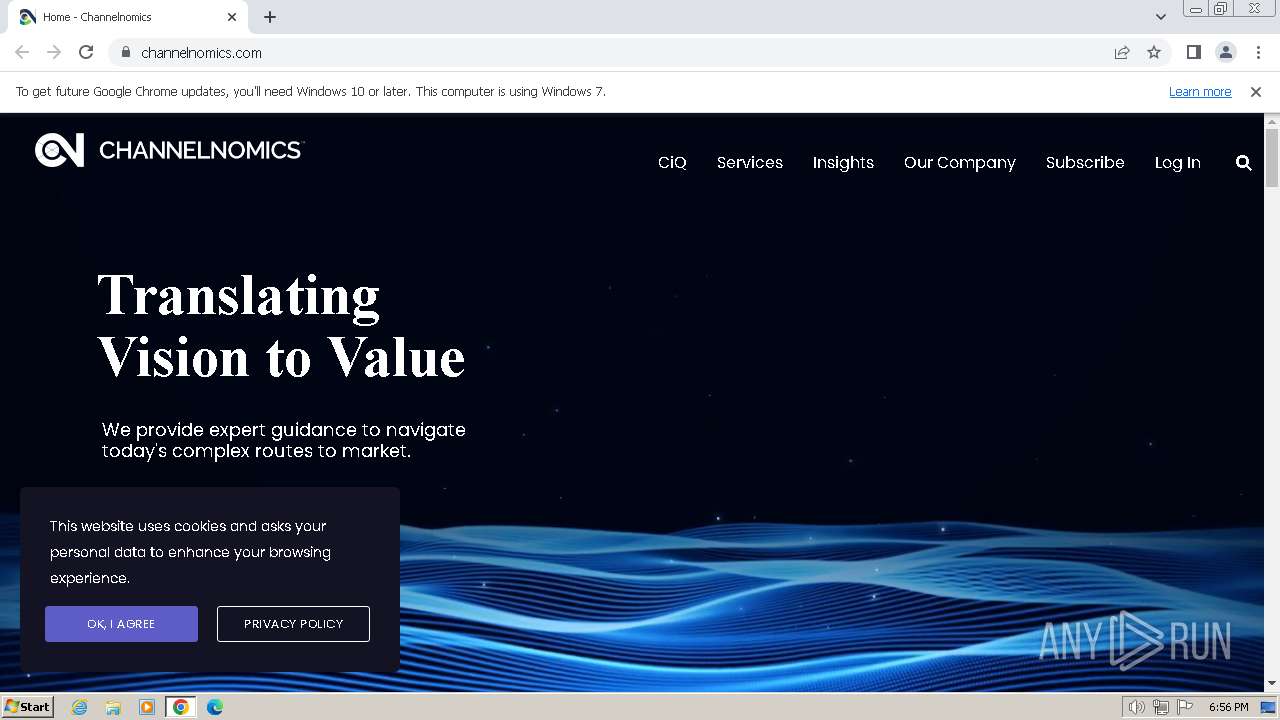Close the Home - Channelnomics tab
The height and width of the screenshot is (720, 1280).
pyautogui.click(x=232, y=17)
